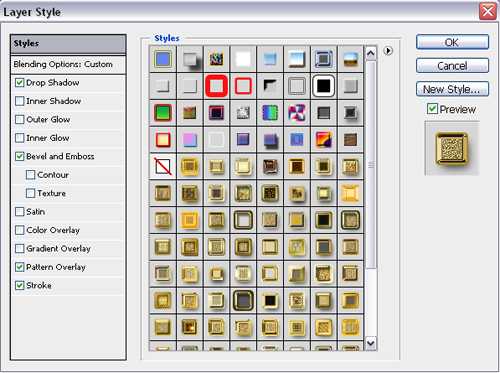Pick the sky gradient style swatch
This screenshot has width=500, height=373.
[x=297, y=59]
